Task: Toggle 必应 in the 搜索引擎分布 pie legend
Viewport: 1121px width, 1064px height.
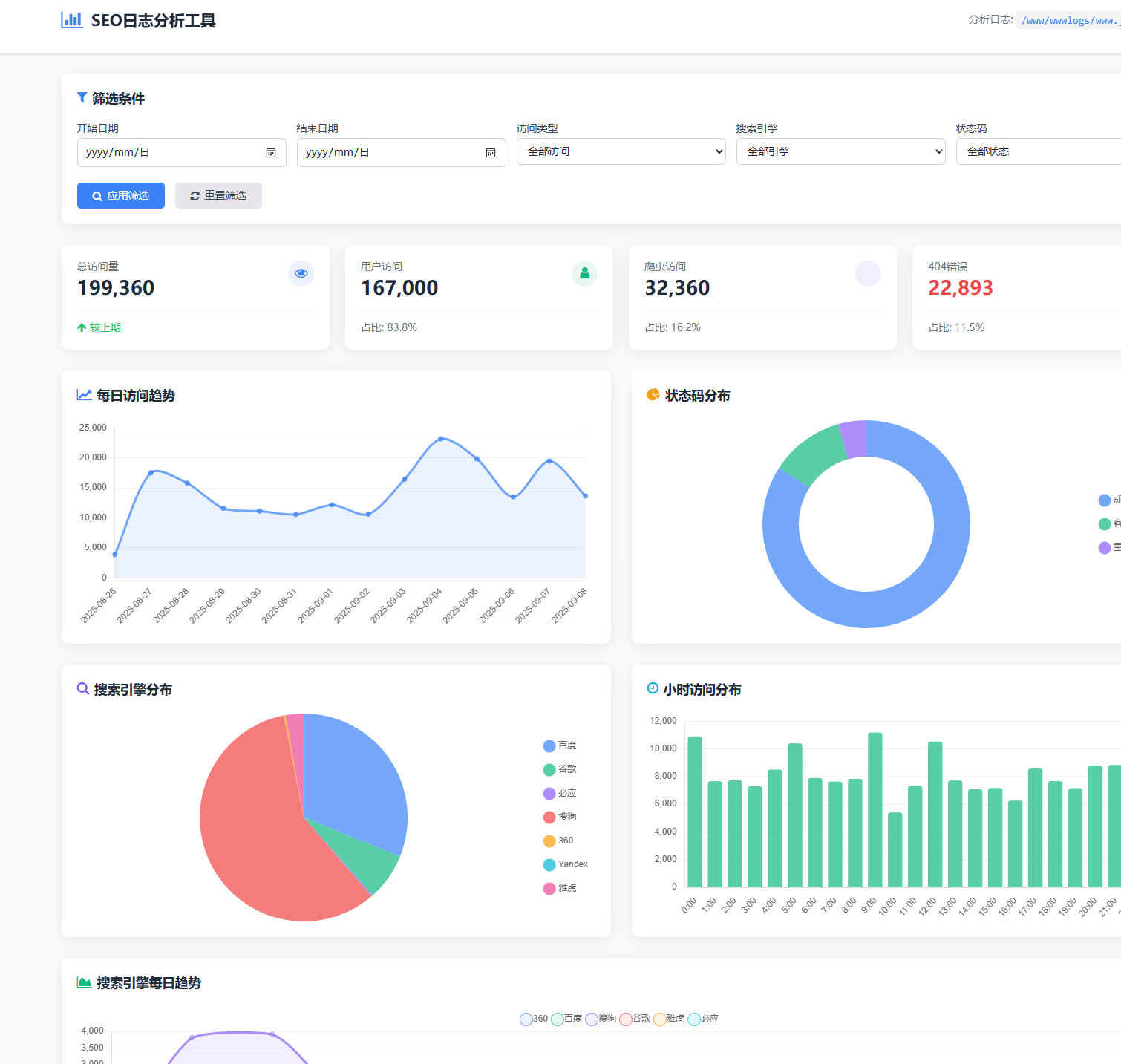Action: click(x=560, y=793)
